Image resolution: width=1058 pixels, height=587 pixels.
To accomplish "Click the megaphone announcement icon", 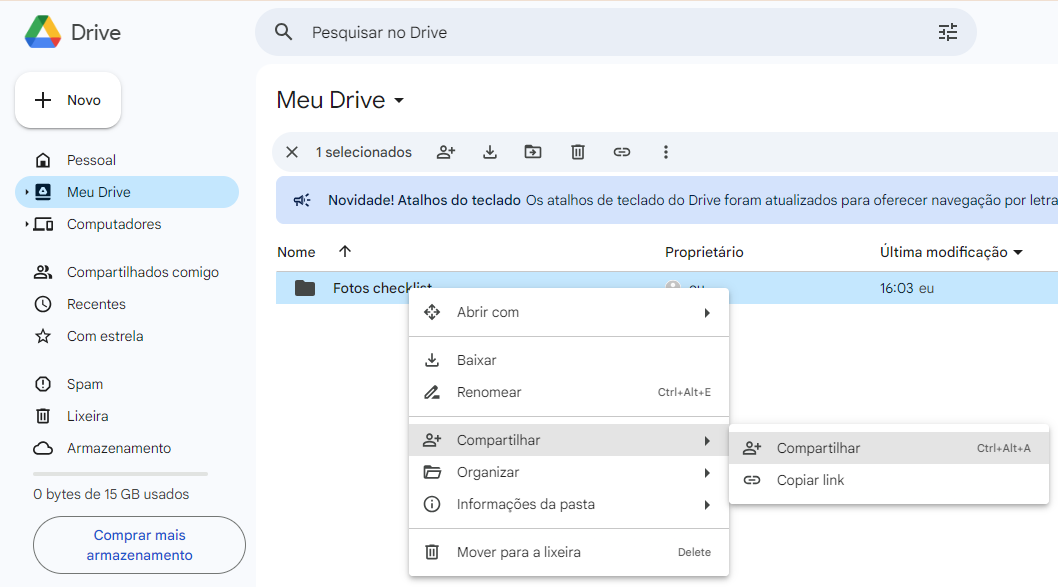I will tap(302, 200).
